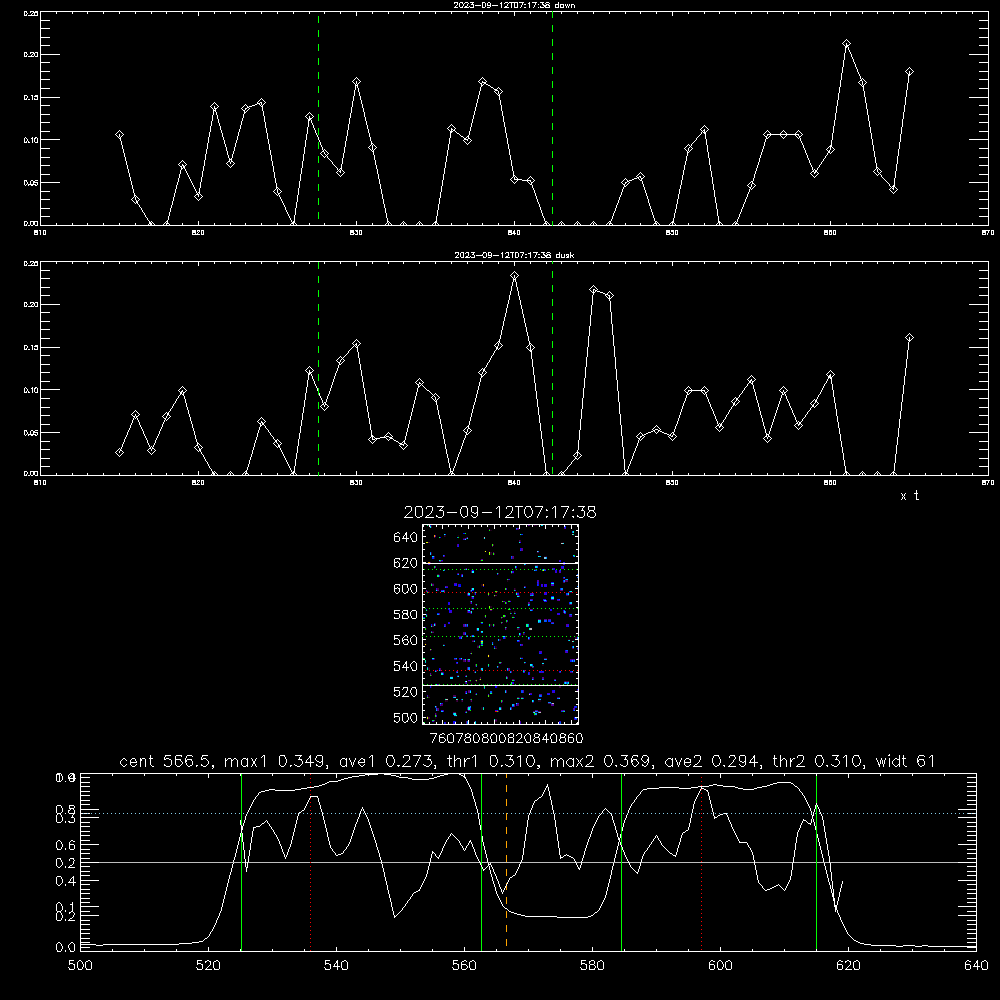The height and width of the screenshot is (1000, 1000).
Task: Select the 'max2 0.369' value
Action: (x=600, y=761)
